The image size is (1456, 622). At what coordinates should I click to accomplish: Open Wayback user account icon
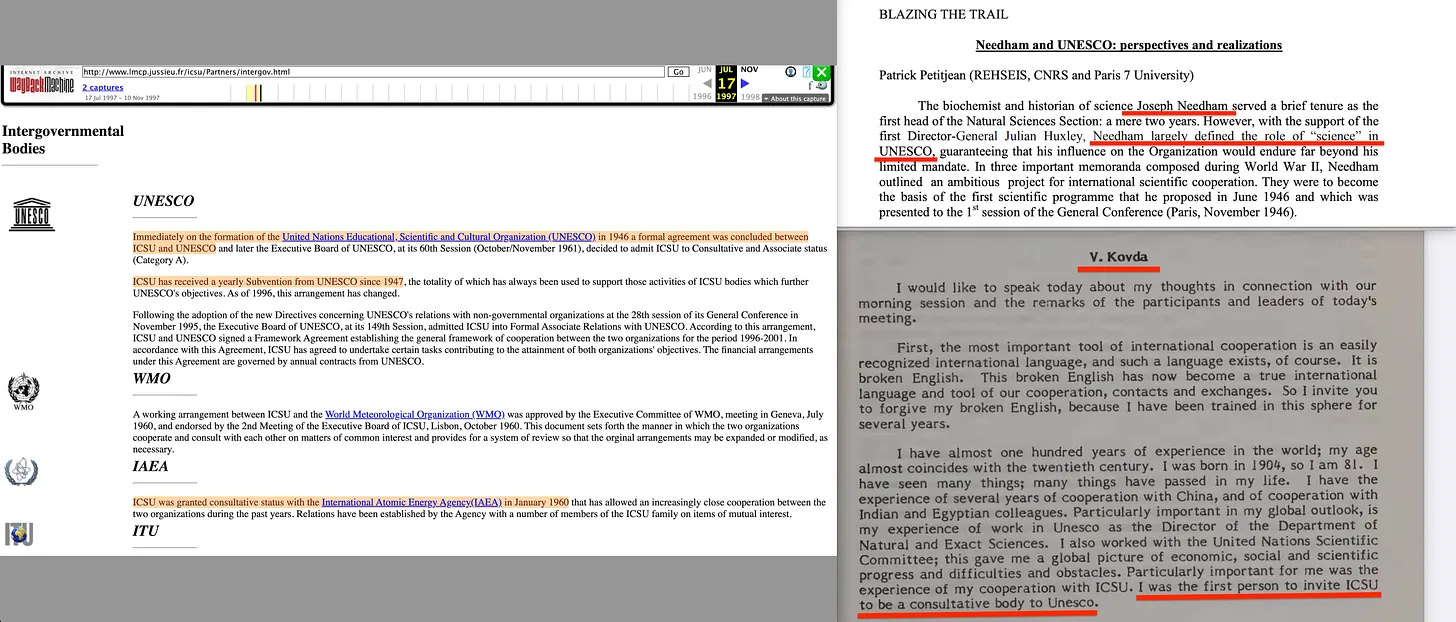tap(791, 72)
